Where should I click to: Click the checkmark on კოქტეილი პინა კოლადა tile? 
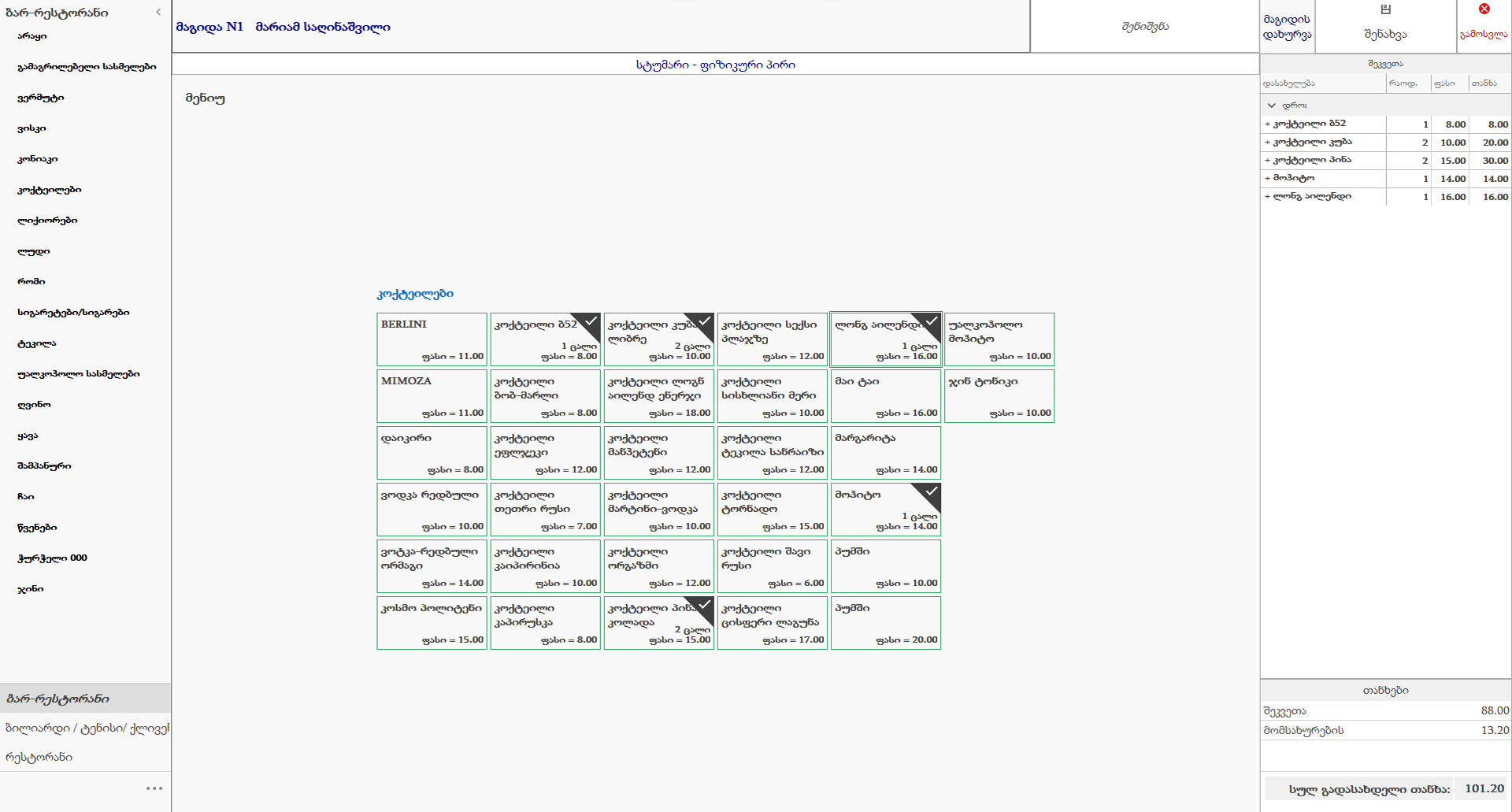(x=703, y=605)
